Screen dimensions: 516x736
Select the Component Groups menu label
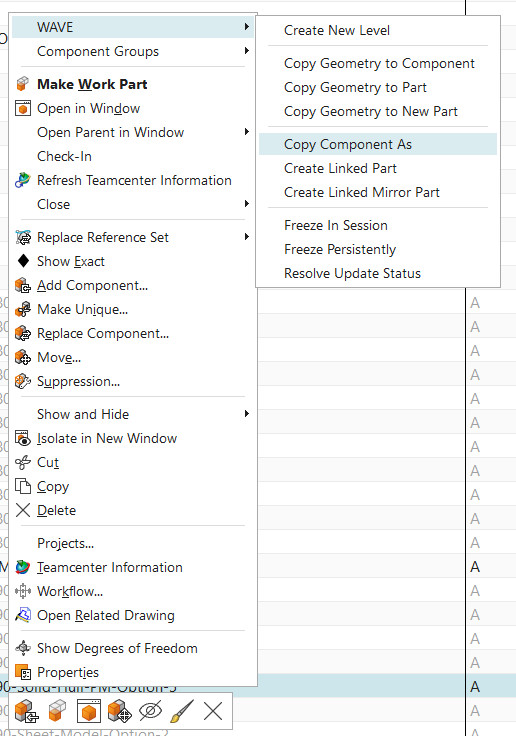[x=98, y=51]
